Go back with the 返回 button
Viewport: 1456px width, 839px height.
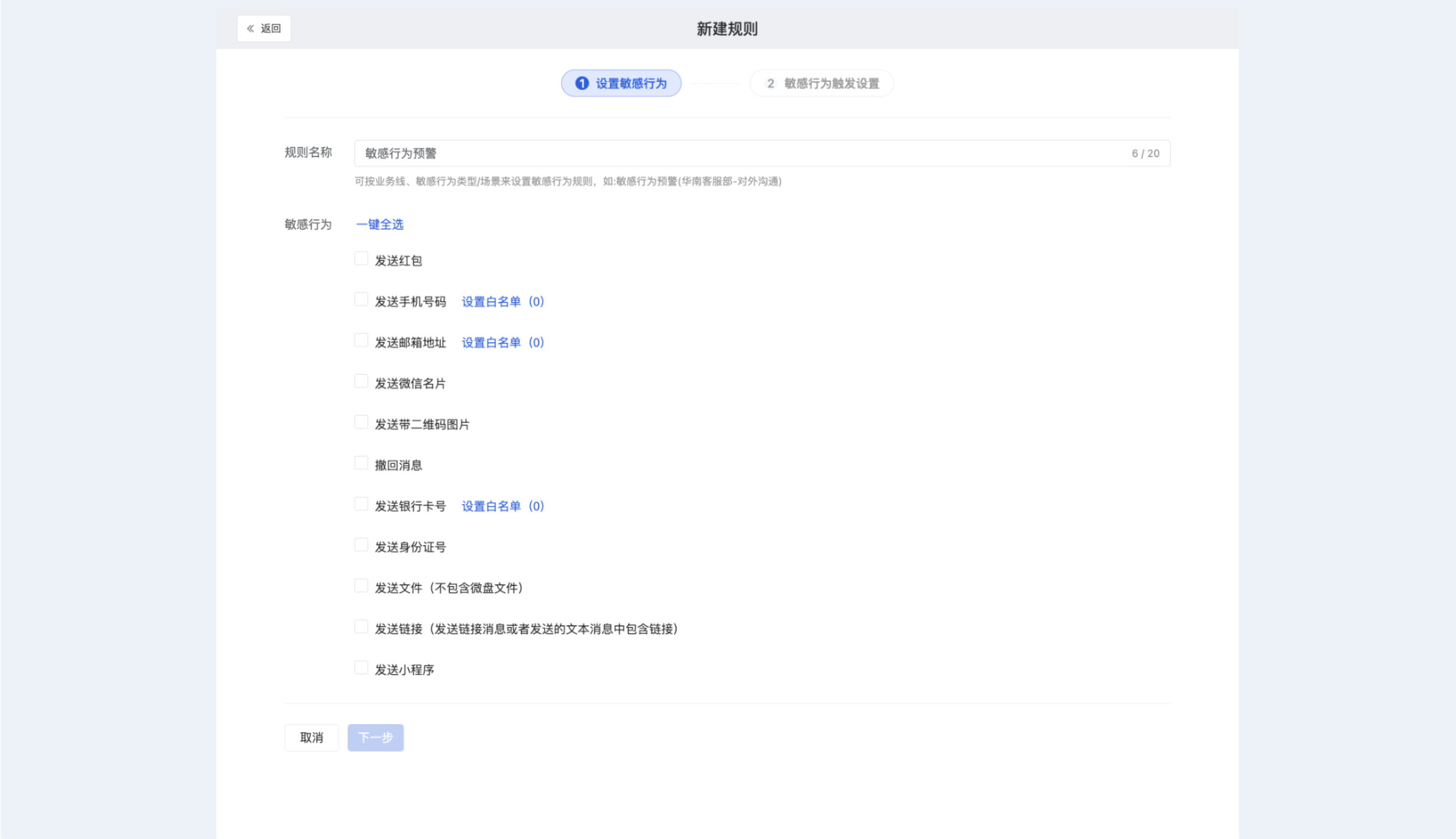[x=264, y=29]
